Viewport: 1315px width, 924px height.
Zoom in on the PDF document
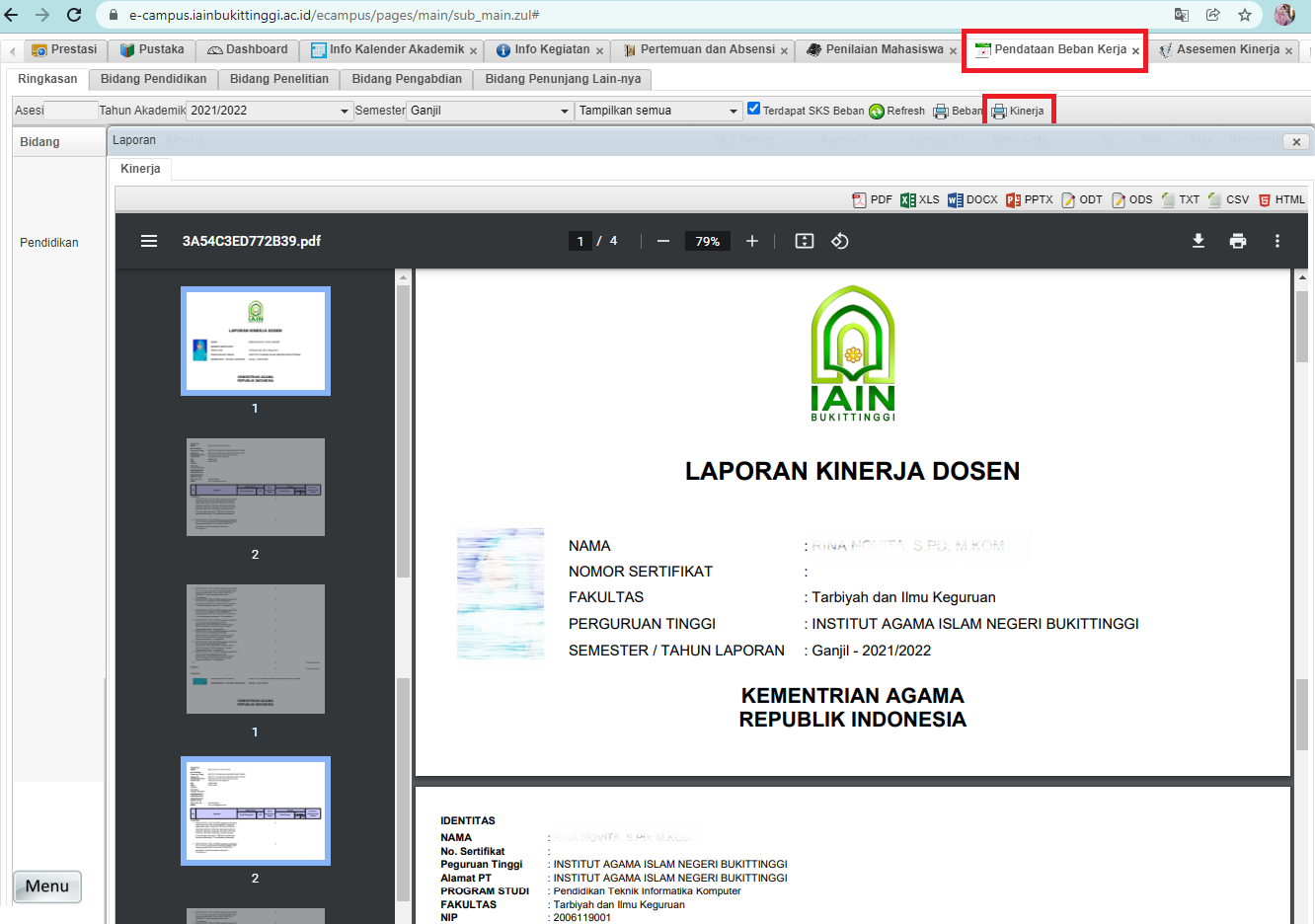click(x=751, y=241)
